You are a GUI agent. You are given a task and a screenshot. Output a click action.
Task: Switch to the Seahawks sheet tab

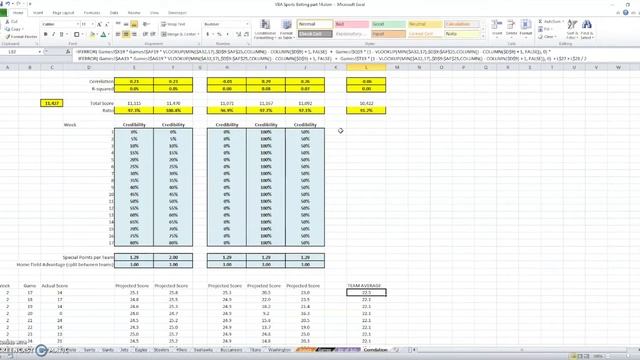[203, 350]
